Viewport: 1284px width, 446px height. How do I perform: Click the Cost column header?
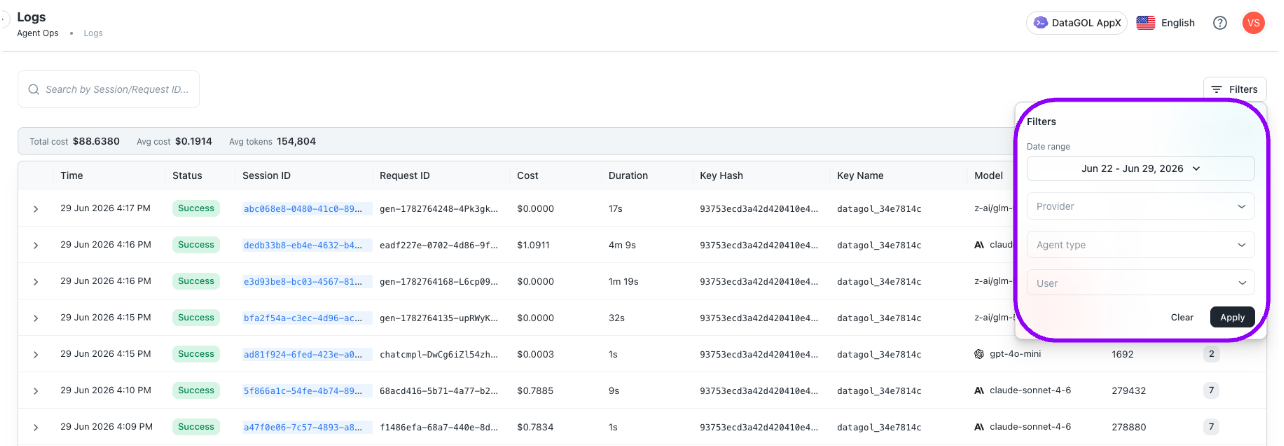tap(527, 175)
